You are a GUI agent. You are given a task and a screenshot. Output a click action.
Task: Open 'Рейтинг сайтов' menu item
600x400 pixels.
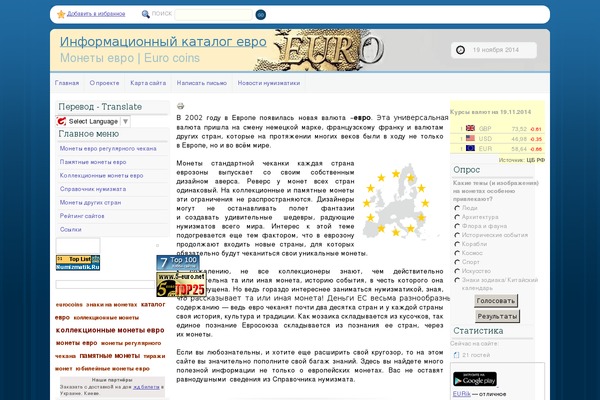[82, 216]
